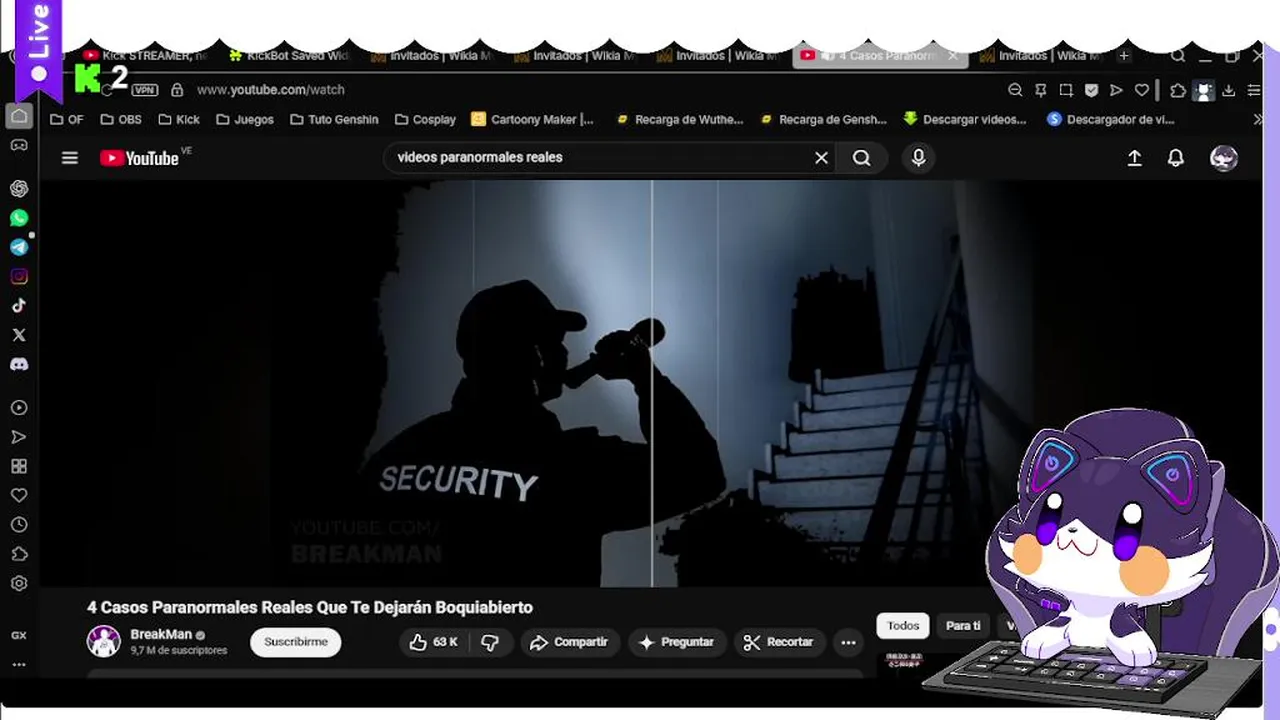Switch to KickBot Saved Wid tab
Screen dimensions: 1280x720
click(x=290, y=56)
